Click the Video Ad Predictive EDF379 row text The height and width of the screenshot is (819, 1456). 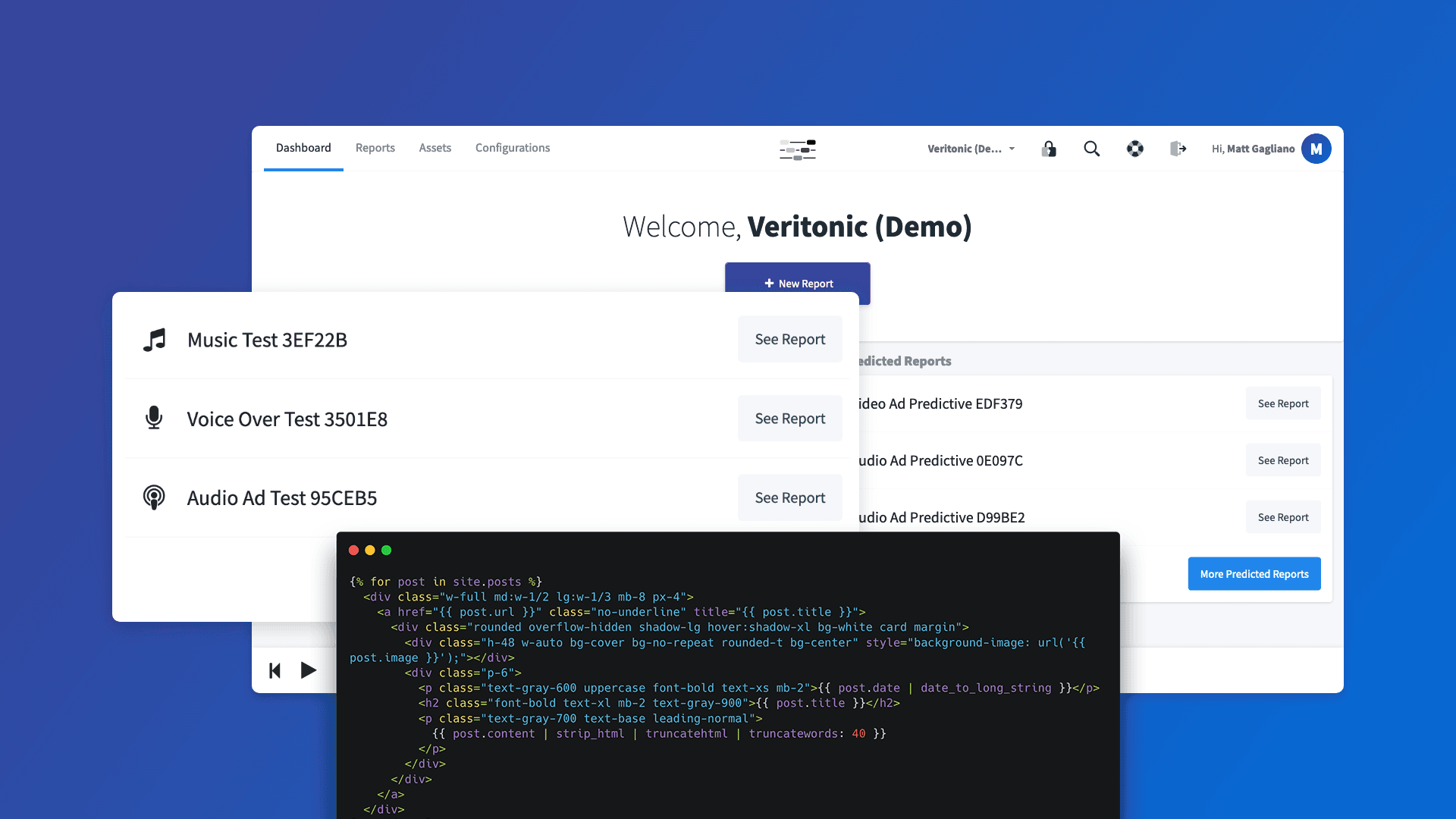[941, 404]
